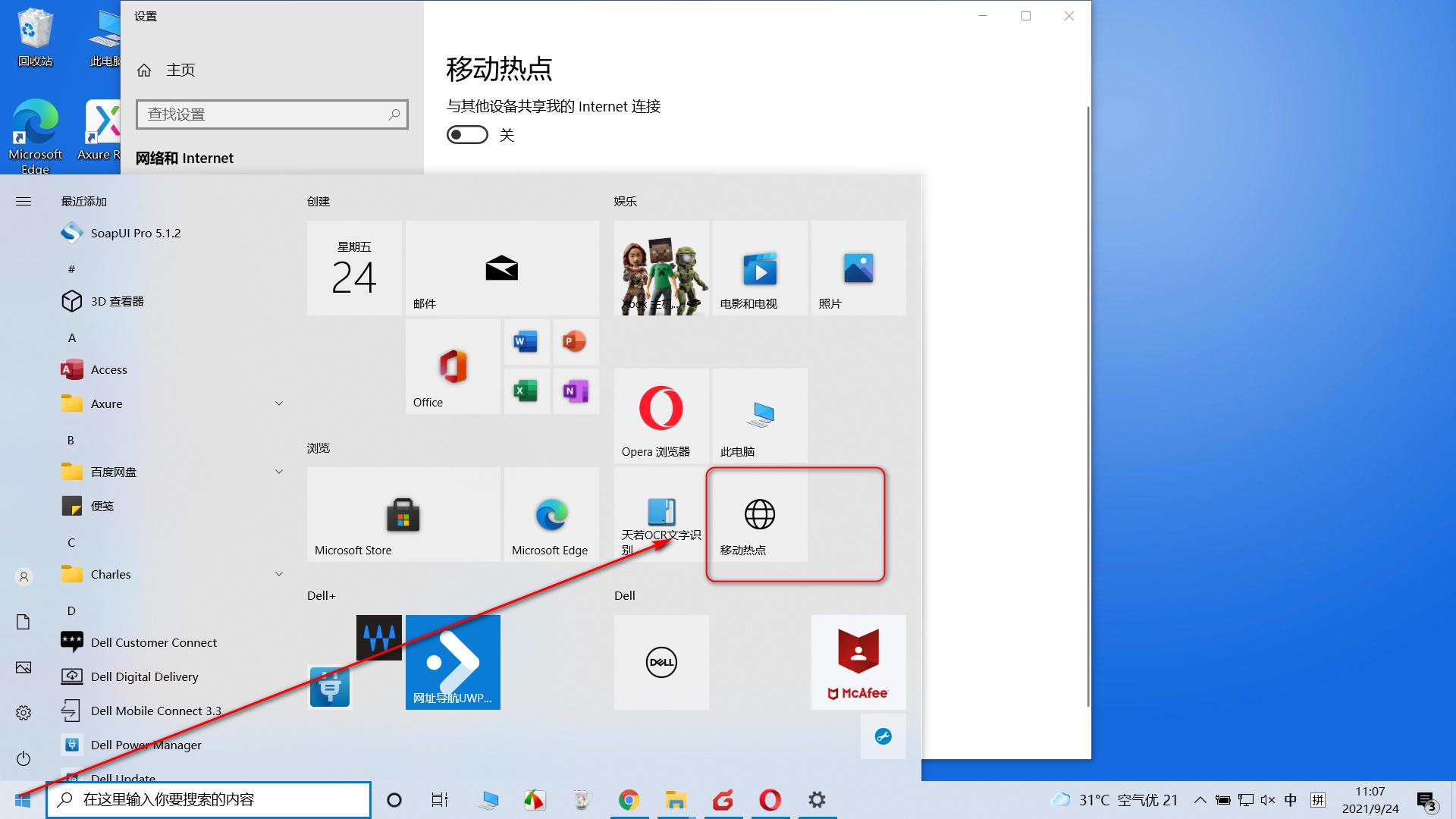This screenshot has height=819, width=1456.
Task: Open Settings gear on taskbar
Action: pos(817,800)
